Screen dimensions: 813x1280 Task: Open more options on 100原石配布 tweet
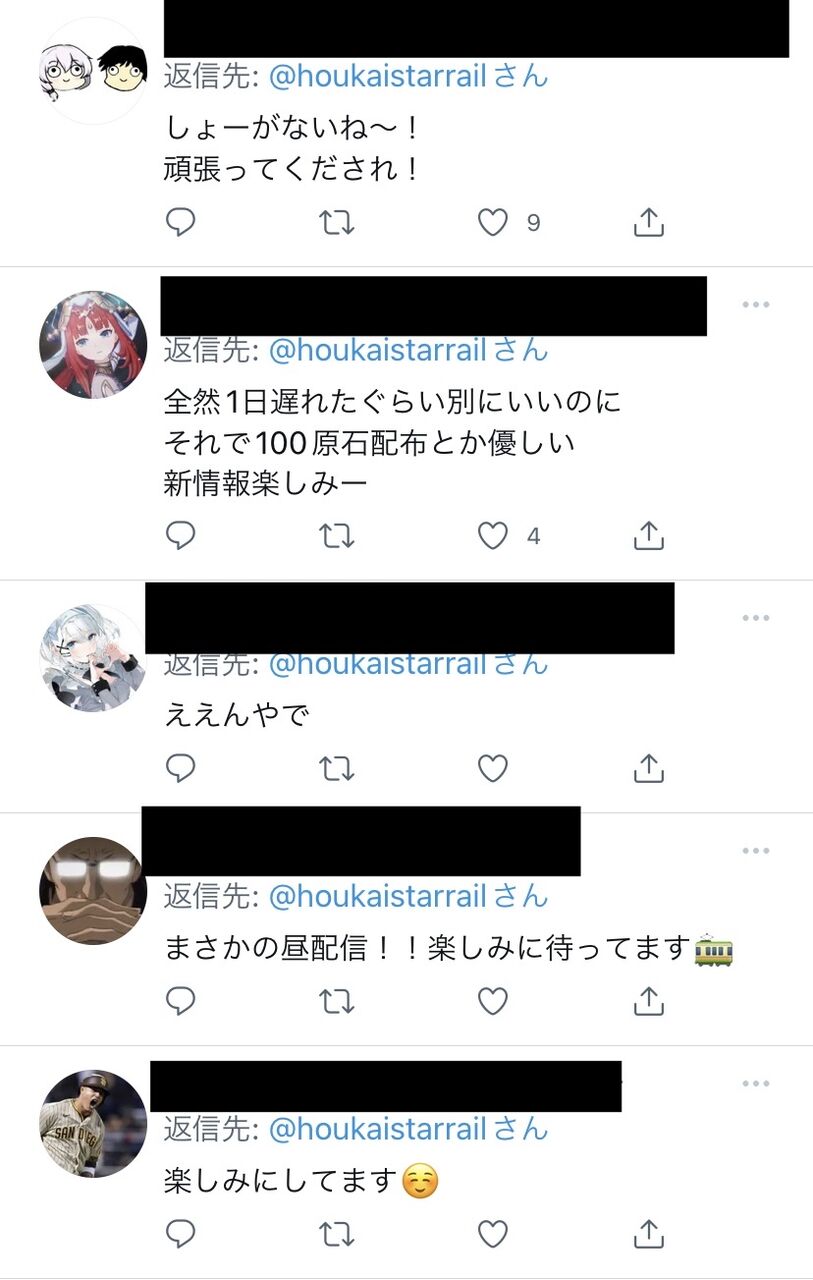pyautogui.click(x=756, y=304)
